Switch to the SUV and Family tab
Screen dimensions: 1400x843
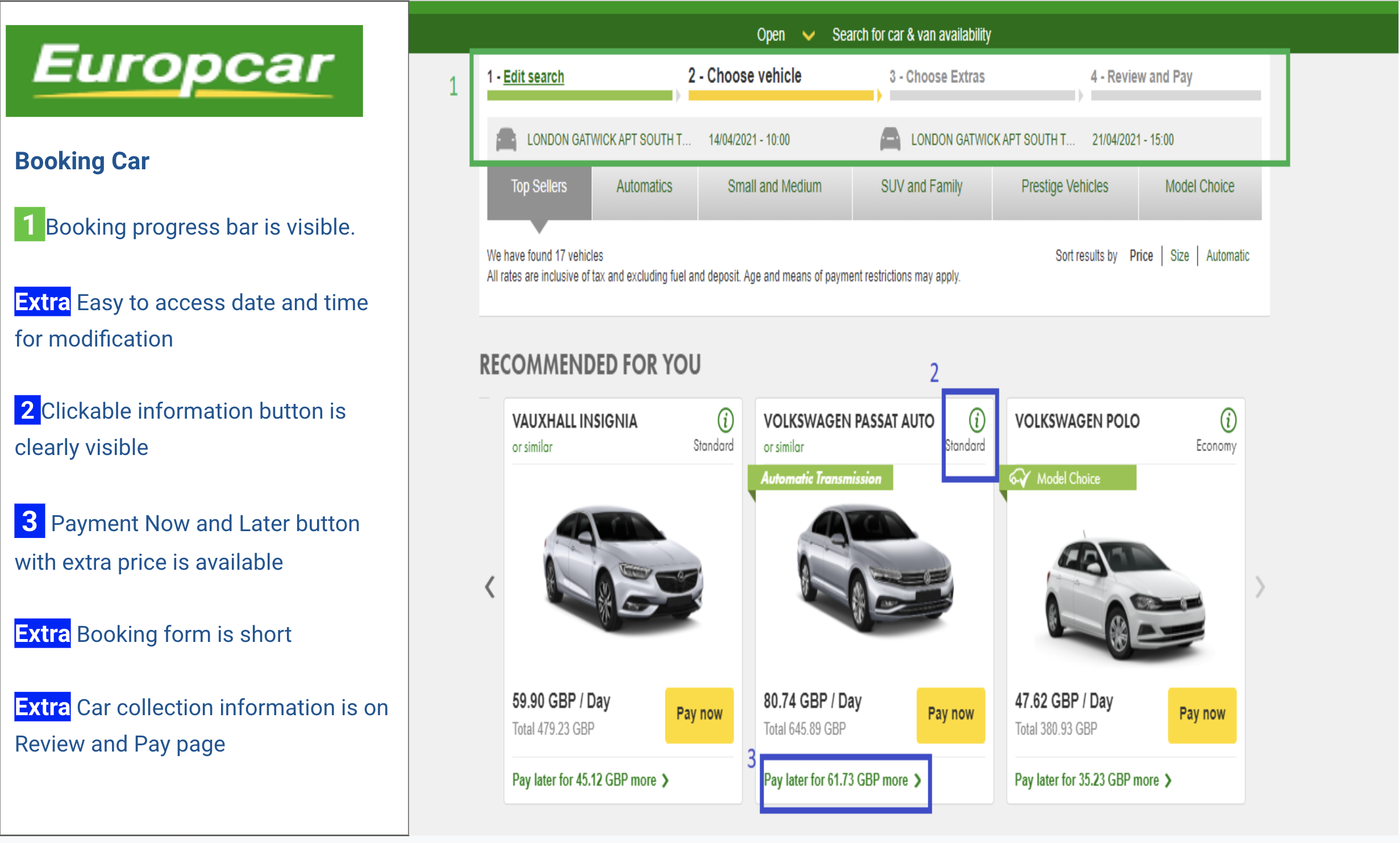point(922,193)
